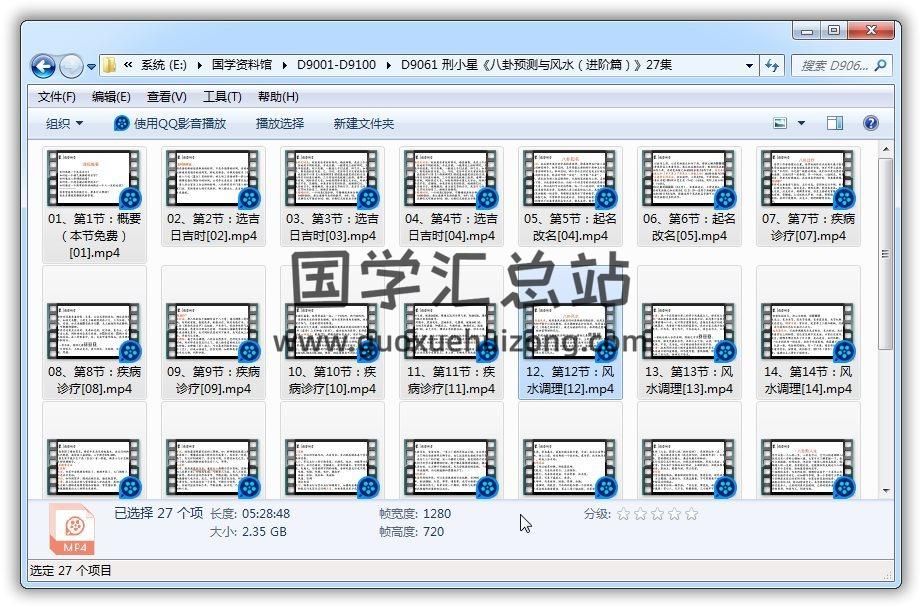Click the folder icon in address bar
This screenshot has width=922, height=609.
point(109,65)
